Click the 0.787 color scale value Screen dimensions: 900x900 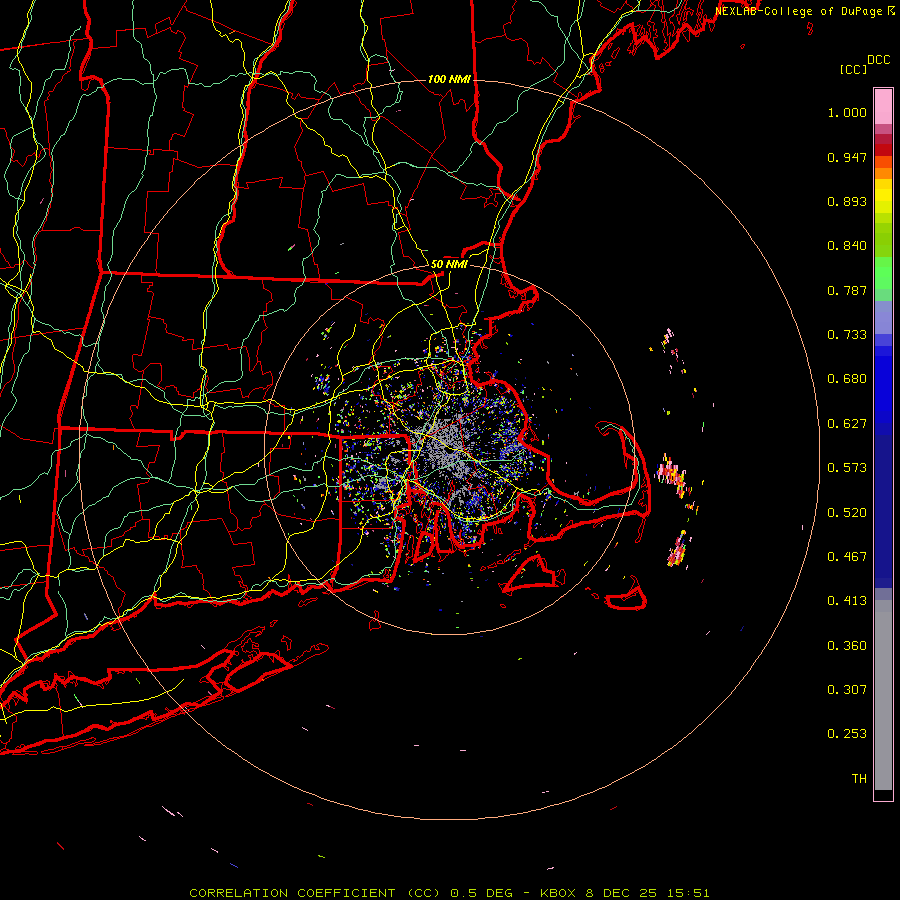pos(847,290)
